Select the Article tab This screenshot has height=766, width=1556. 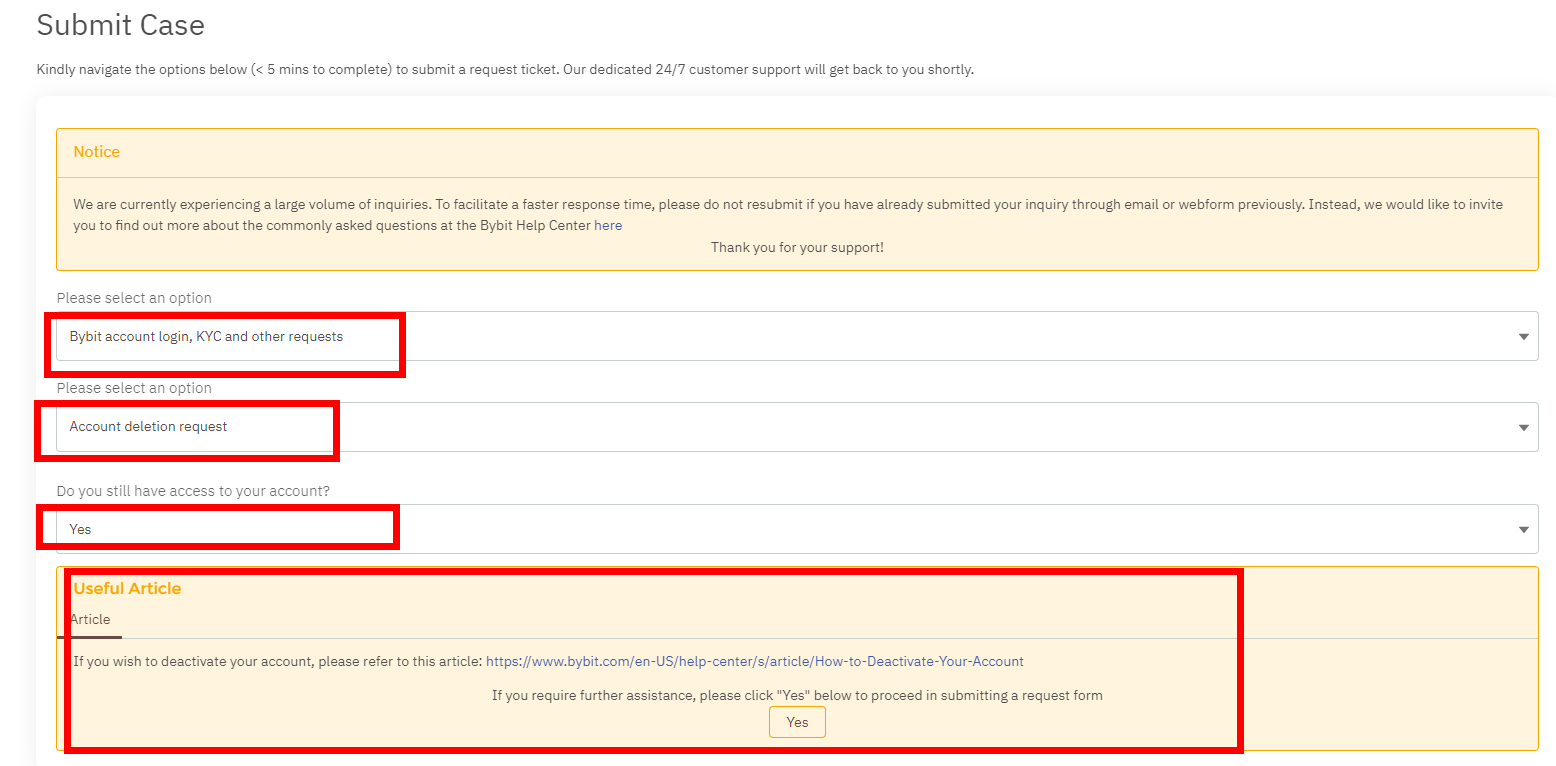[90, 620]
